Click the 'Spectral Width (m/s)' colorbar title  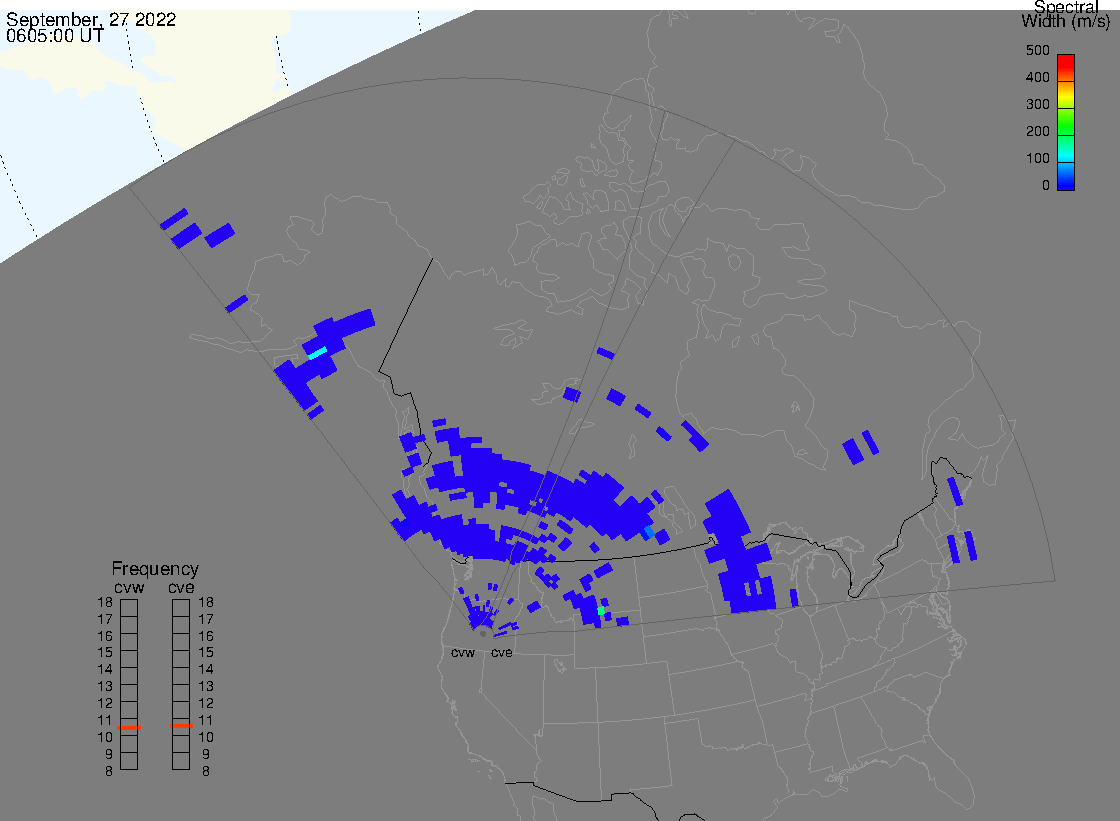(x=1066, y=14)
